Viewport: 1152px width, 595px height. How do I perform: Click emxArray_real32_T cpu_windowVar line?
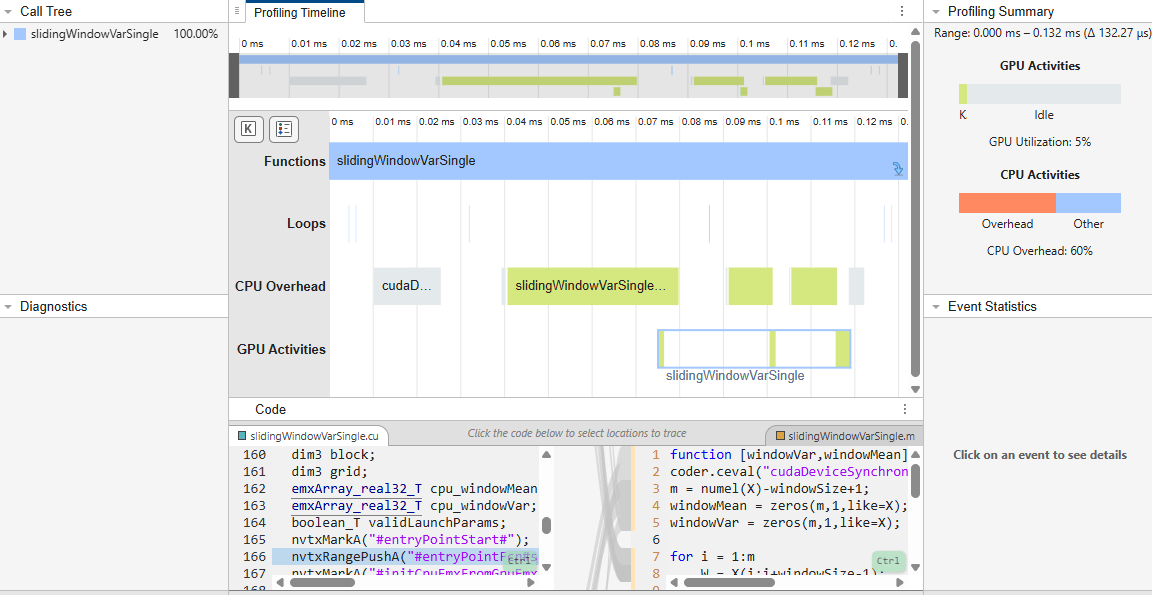(x=414, y=506)
